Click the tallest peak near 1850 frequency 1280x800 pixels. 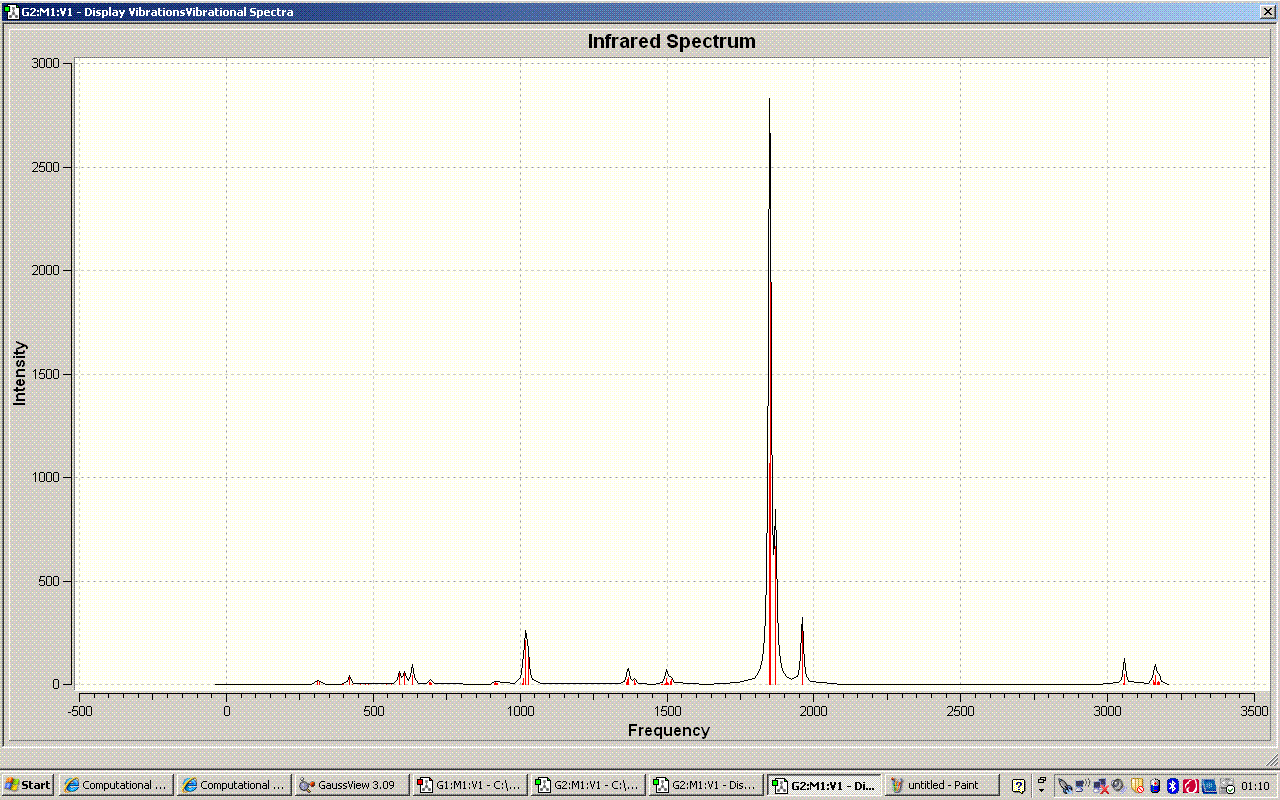pos(769,390)
